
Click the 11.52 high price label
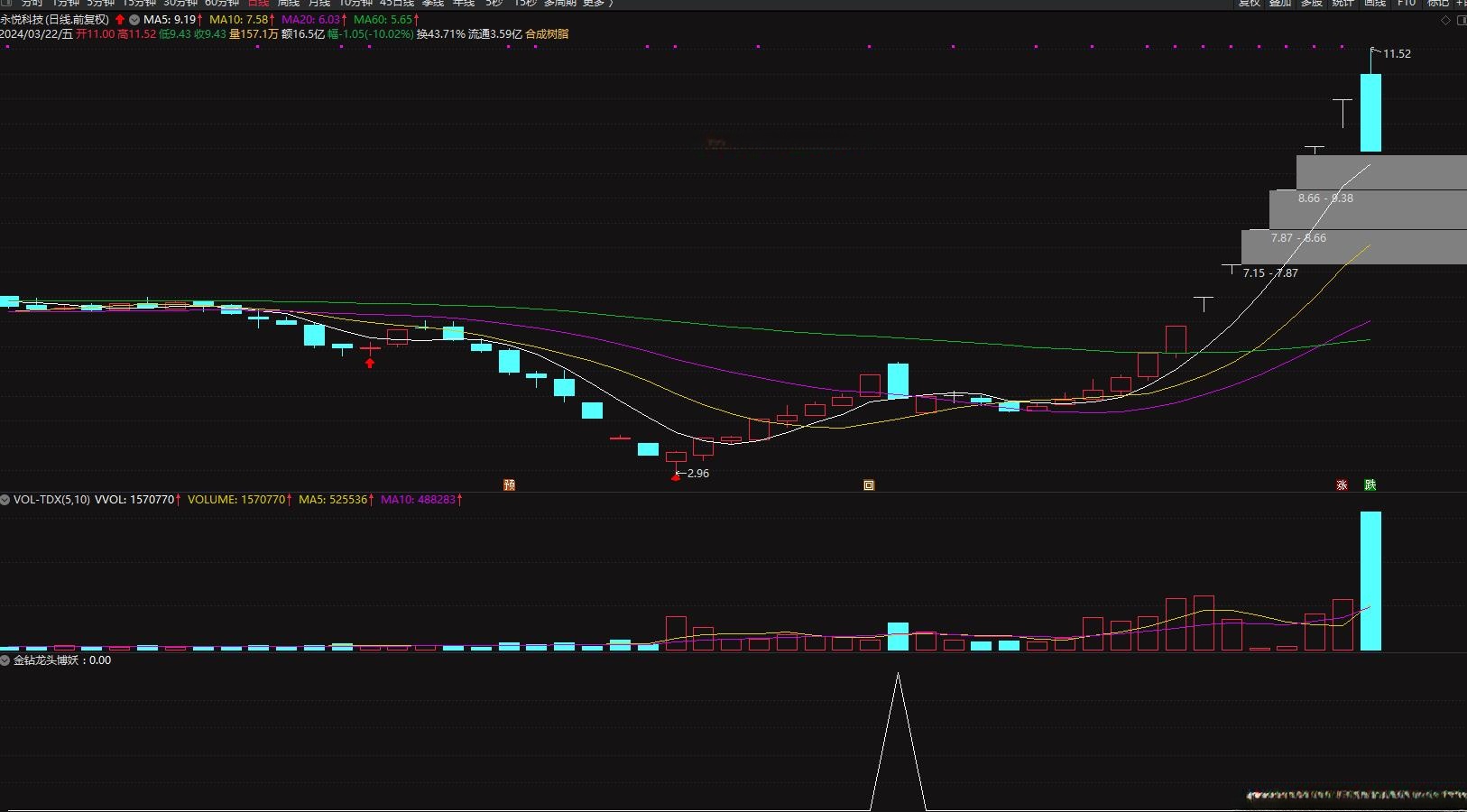click(1397, 54)
